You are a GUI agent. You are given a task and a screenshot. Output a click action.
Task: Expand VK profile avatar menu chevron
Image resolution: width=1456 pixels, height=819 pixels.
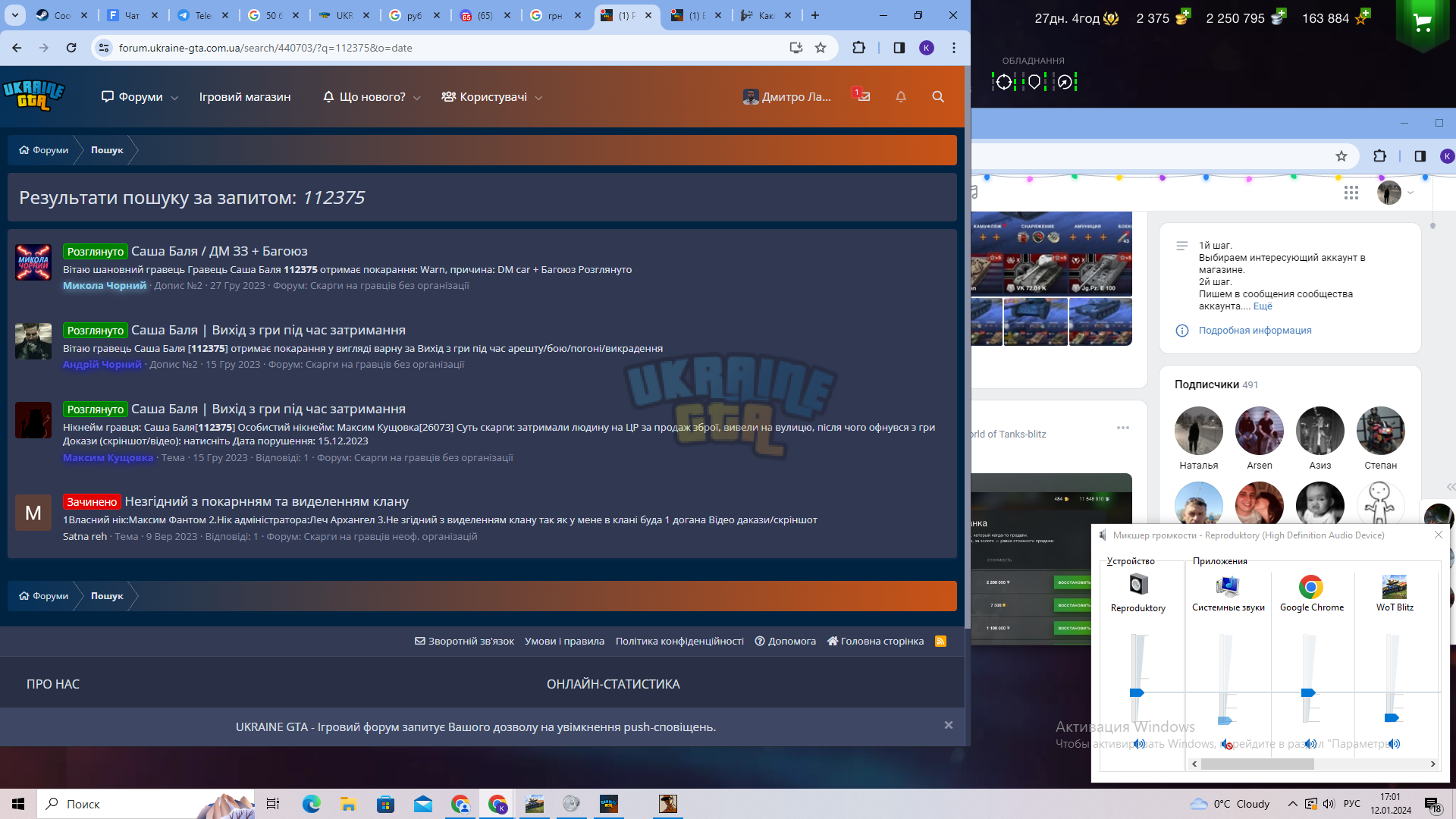pos(1410,193)
